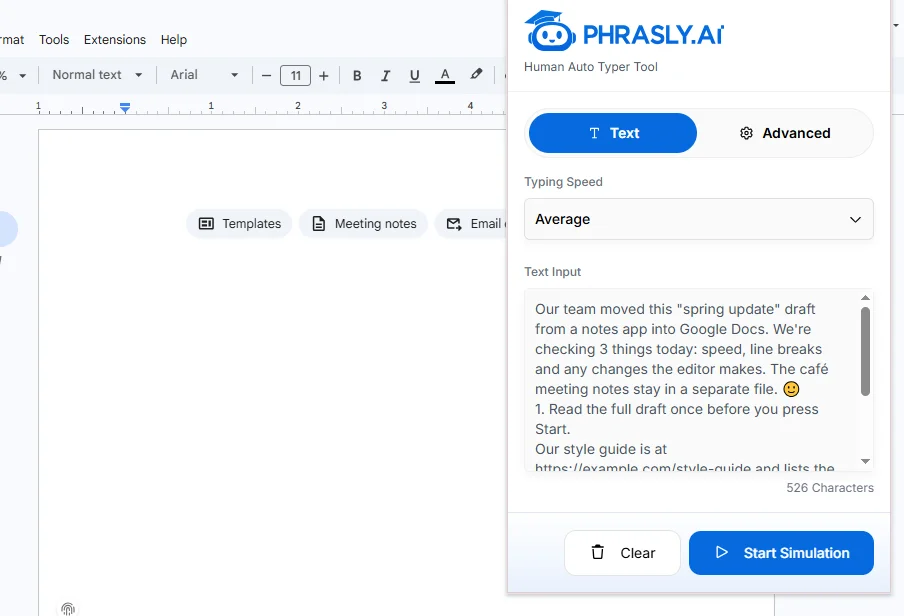Click the Human Auto Typer Tool subtitle
The height and width of the screenshot is (616, 904).
pos(590,67)
